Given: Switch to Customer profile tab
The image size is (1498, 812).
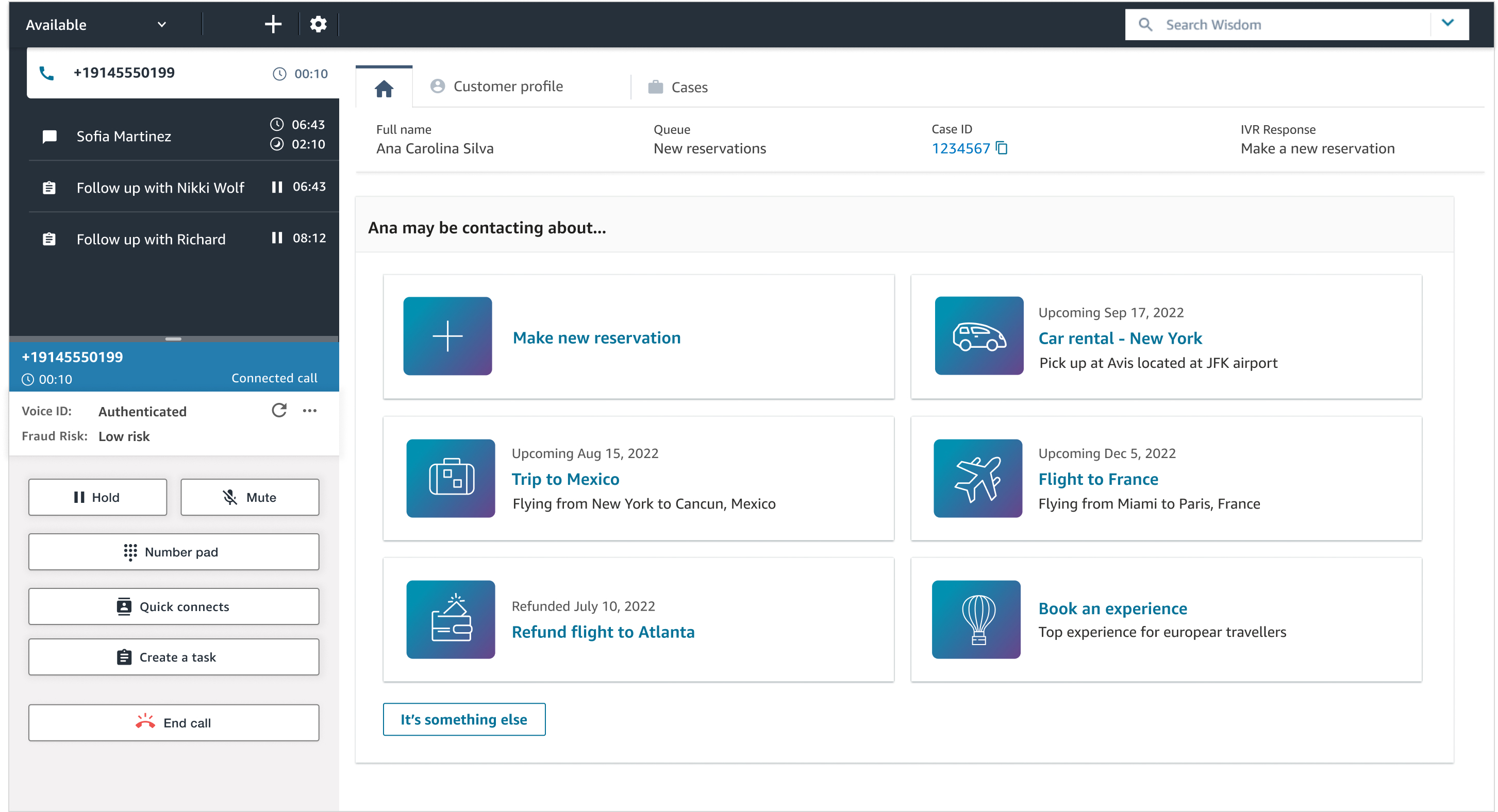Looking at the screenshot, I should click(x=496, y=87).
